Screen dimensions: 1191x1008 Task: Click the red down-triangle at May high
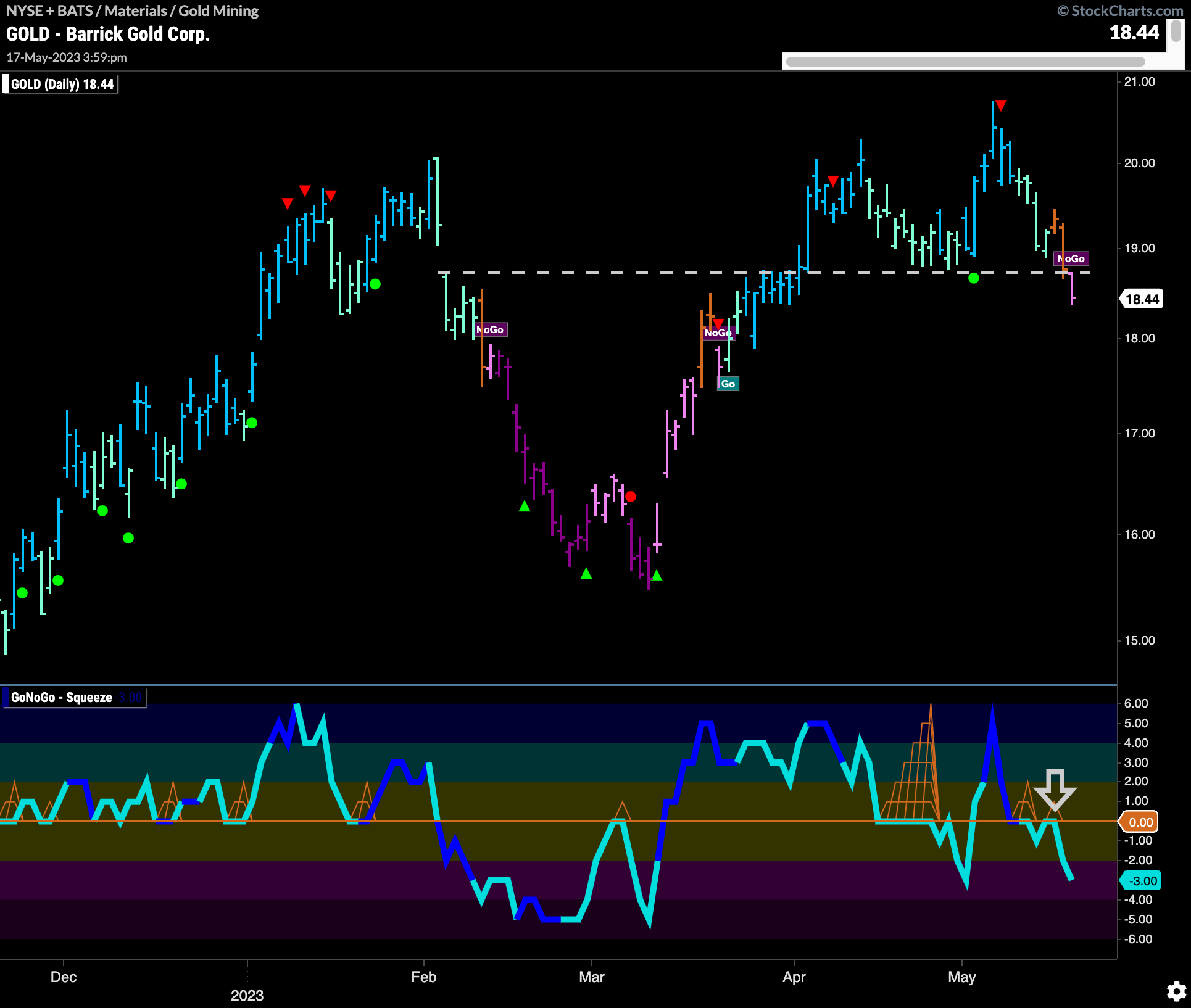click(x=1001, y=105)
